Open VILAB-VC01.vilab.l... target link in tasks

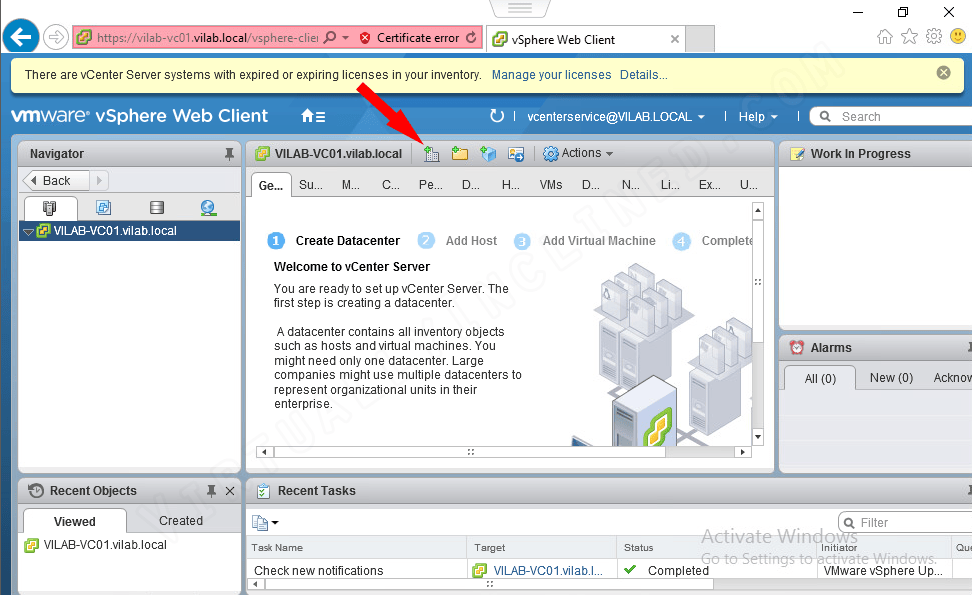[548, 571]
